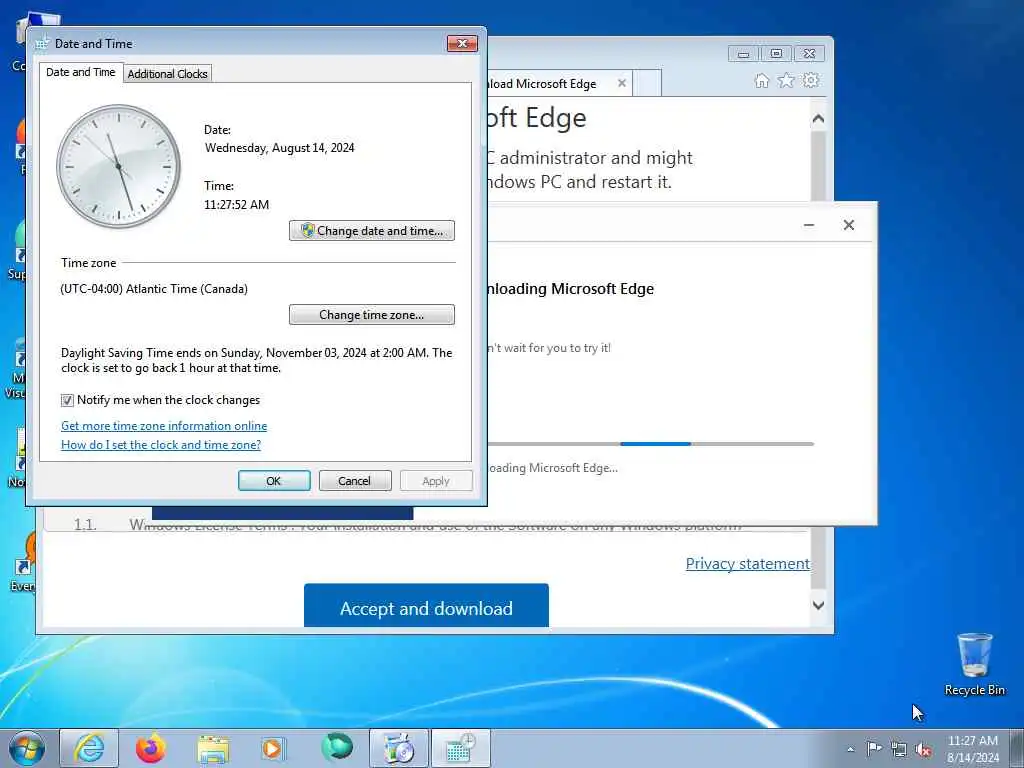The height and width of the screenshot is (768, 1024).
Task: Toggle Notify me when the clock changes
Action: [x=67, y=400]
